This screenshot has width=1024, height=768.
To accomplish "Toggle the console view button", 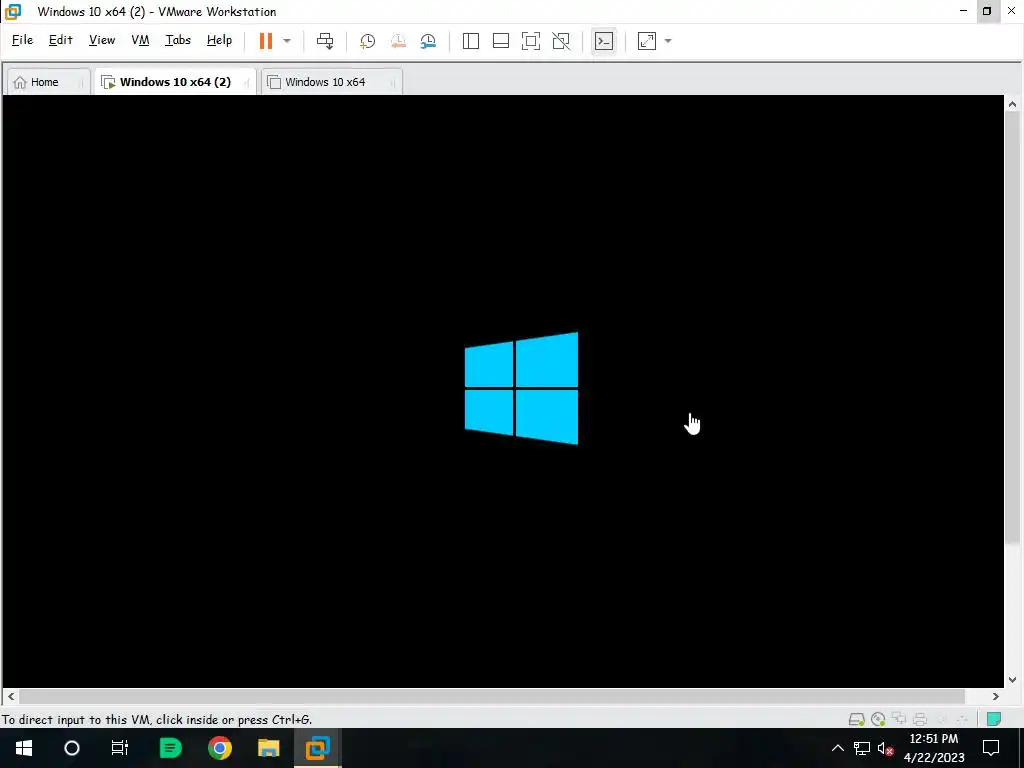I will [x=603, y=41].
